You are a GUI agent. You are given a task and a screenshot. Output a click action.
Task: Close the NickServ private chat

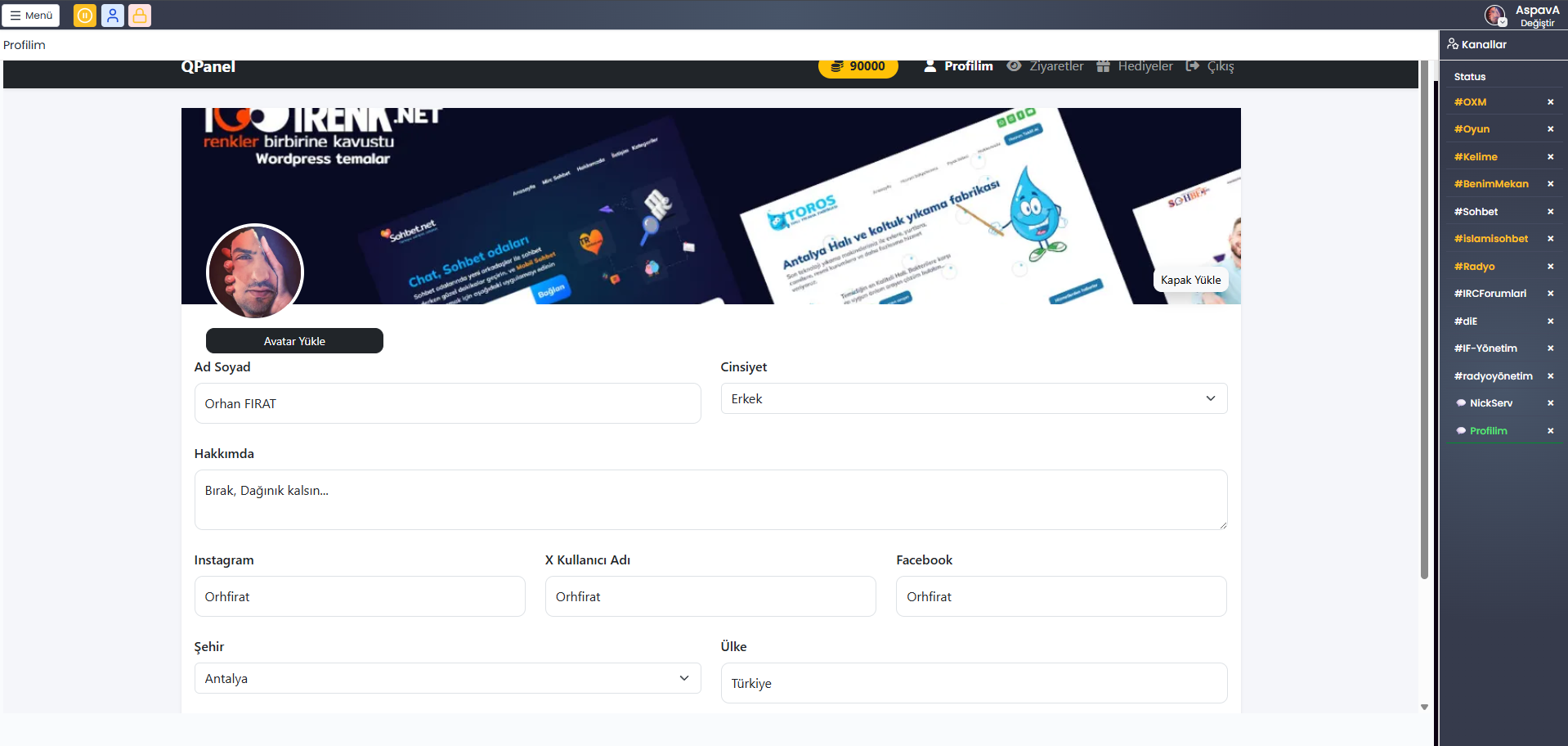1550,403
